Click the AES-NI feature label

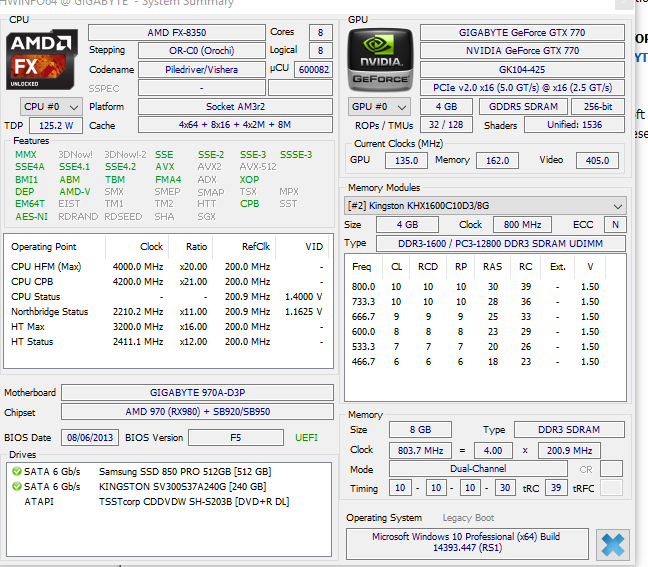click(x=31, y=217)
